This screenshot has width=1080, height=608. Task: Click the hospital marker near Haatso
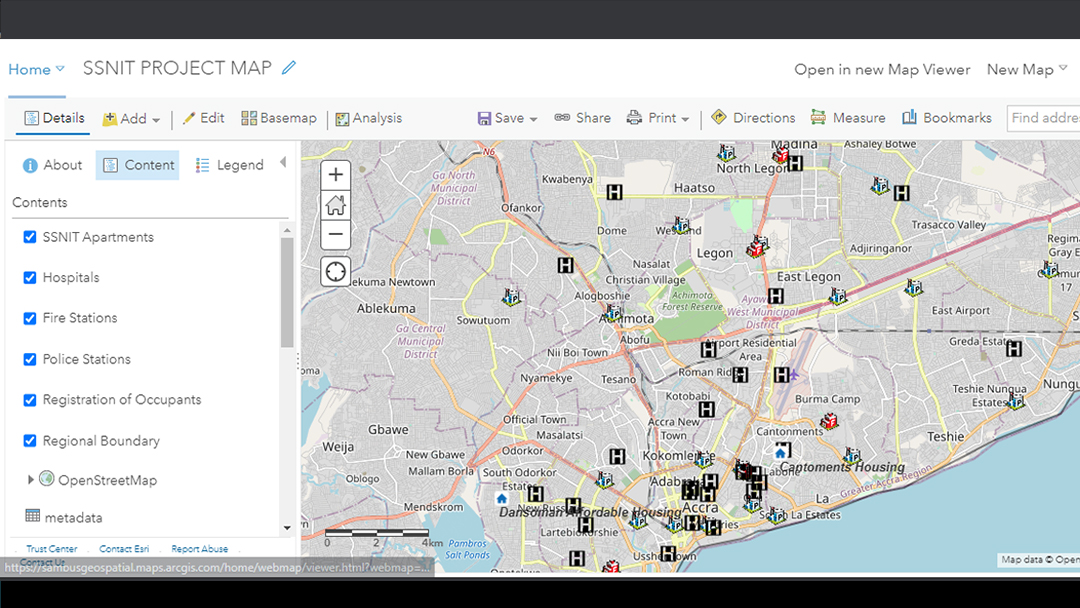pos(614,192)
